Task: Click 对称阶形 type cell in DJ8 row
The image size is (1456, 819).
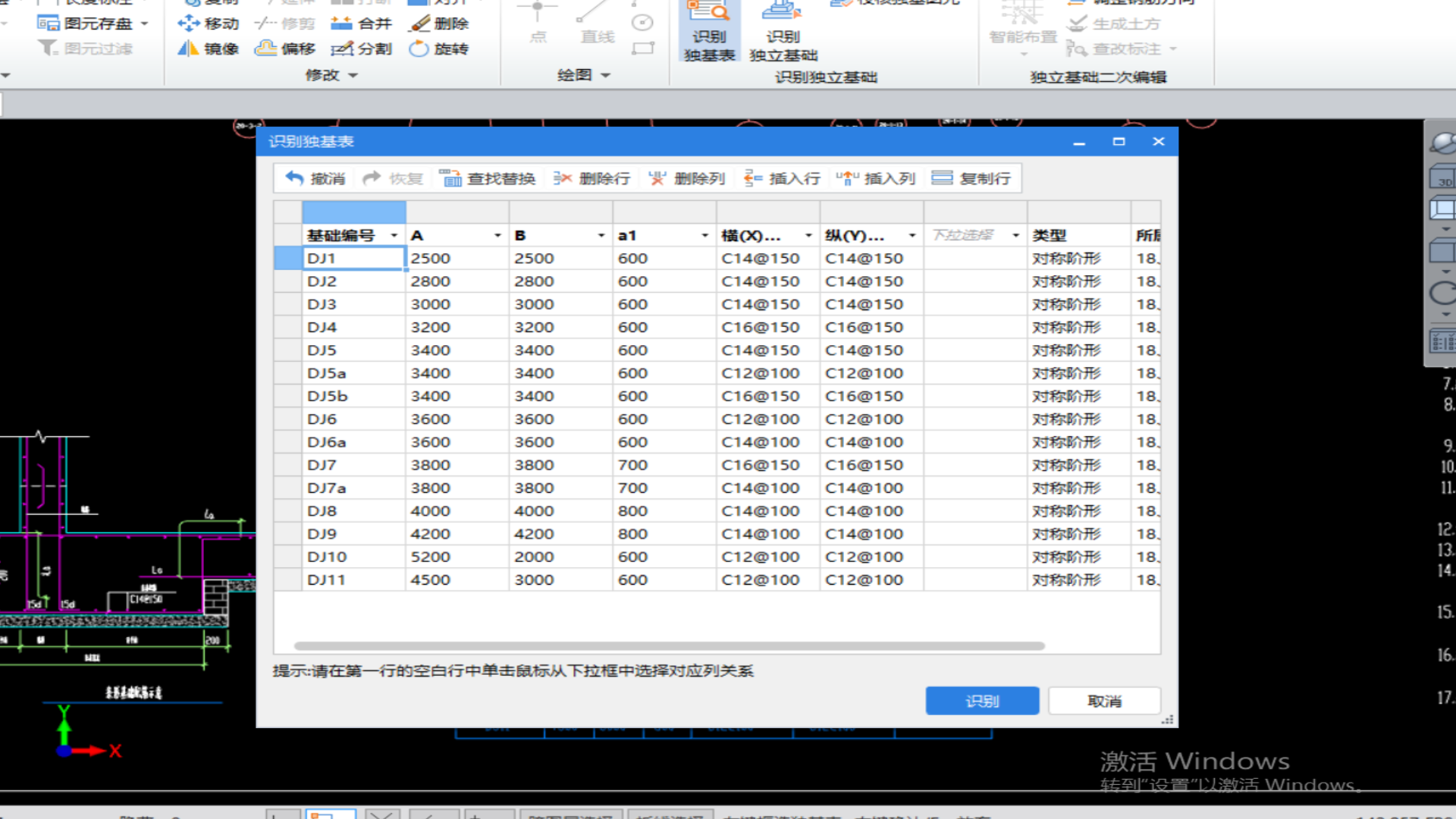Action: (1079, 511)
